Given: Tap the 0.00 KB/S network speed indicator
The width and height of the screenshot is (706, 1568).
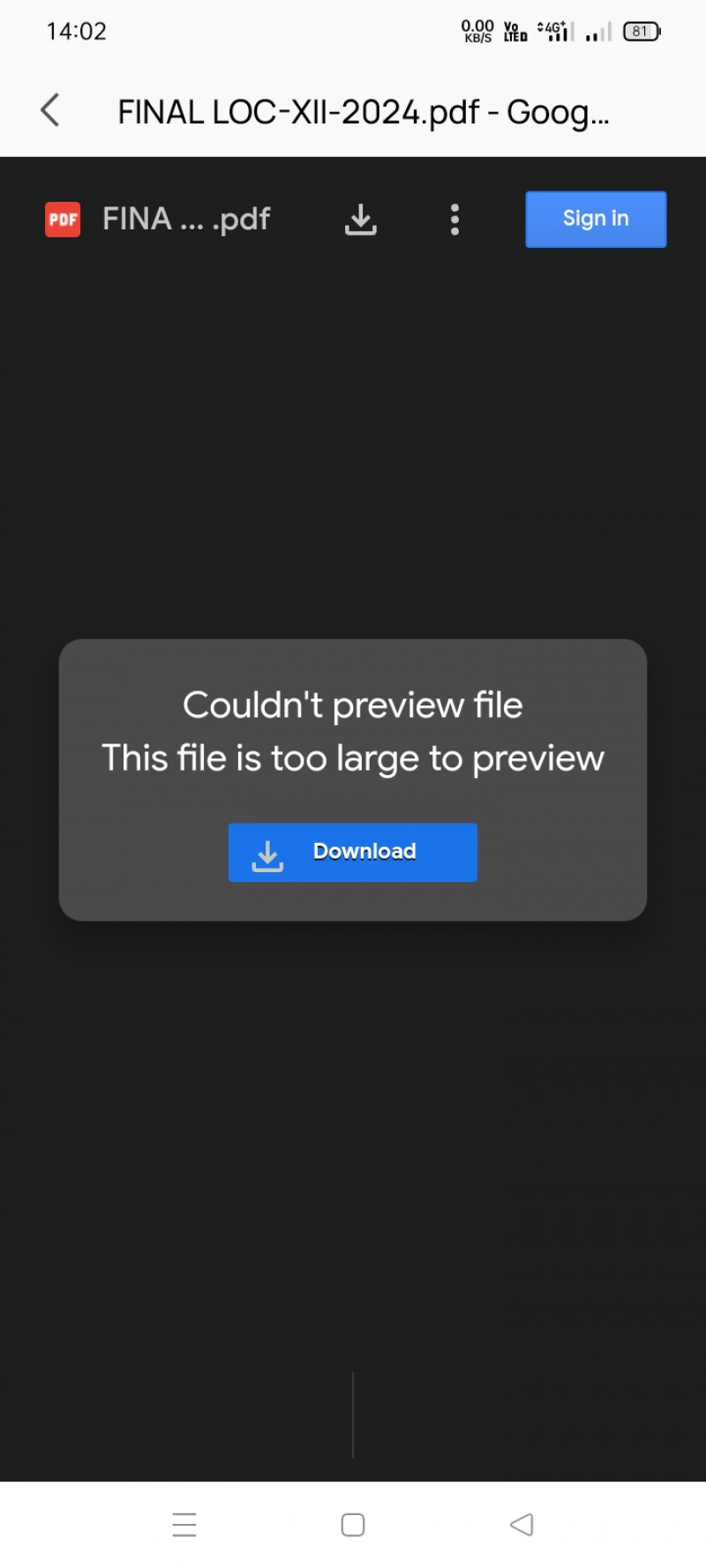Looking at the screenshot, I should pyautogui.click(x=477, y=32).
